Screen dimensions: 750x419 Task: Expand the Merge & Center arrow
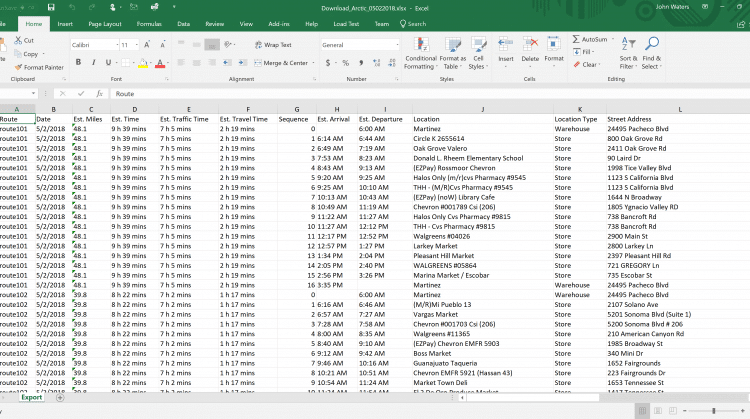tap(314, 63)
